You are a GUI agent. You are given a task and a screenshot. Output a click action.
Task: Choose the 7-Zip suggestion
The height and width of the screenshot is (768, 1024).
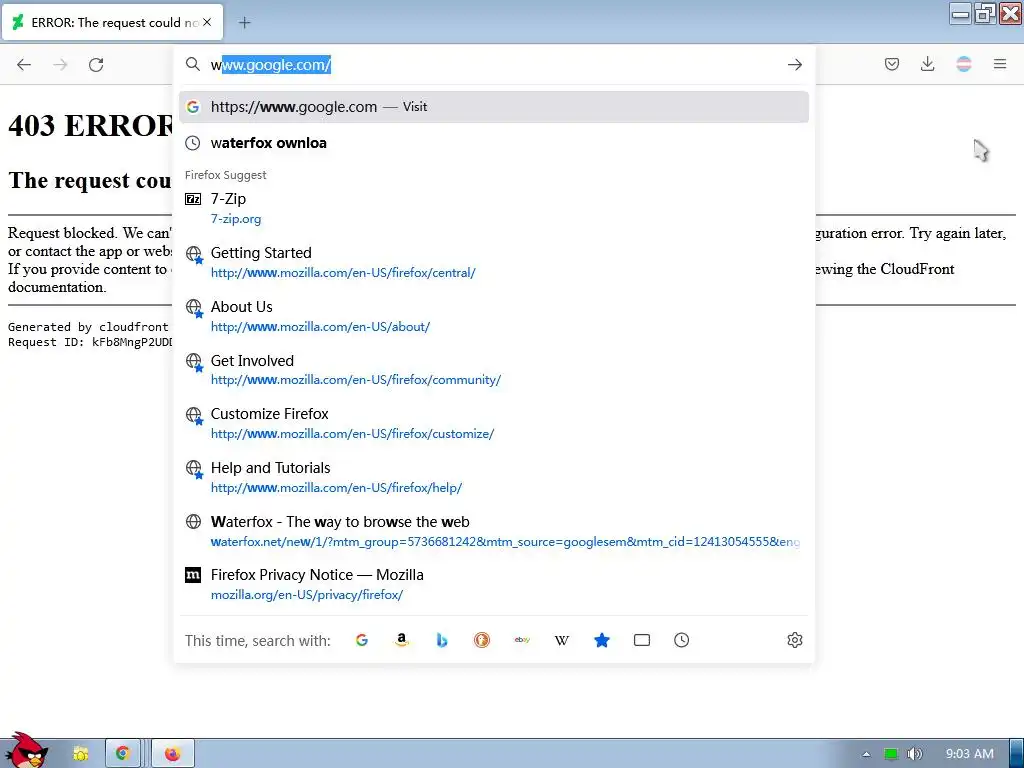[494, 208]
